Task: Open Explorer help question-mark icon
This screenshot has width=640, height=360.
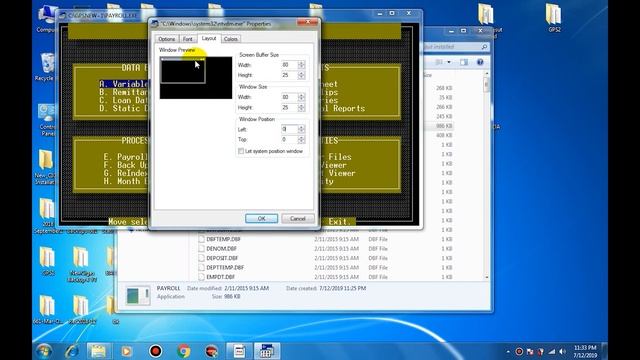Action: coord(480,62)
